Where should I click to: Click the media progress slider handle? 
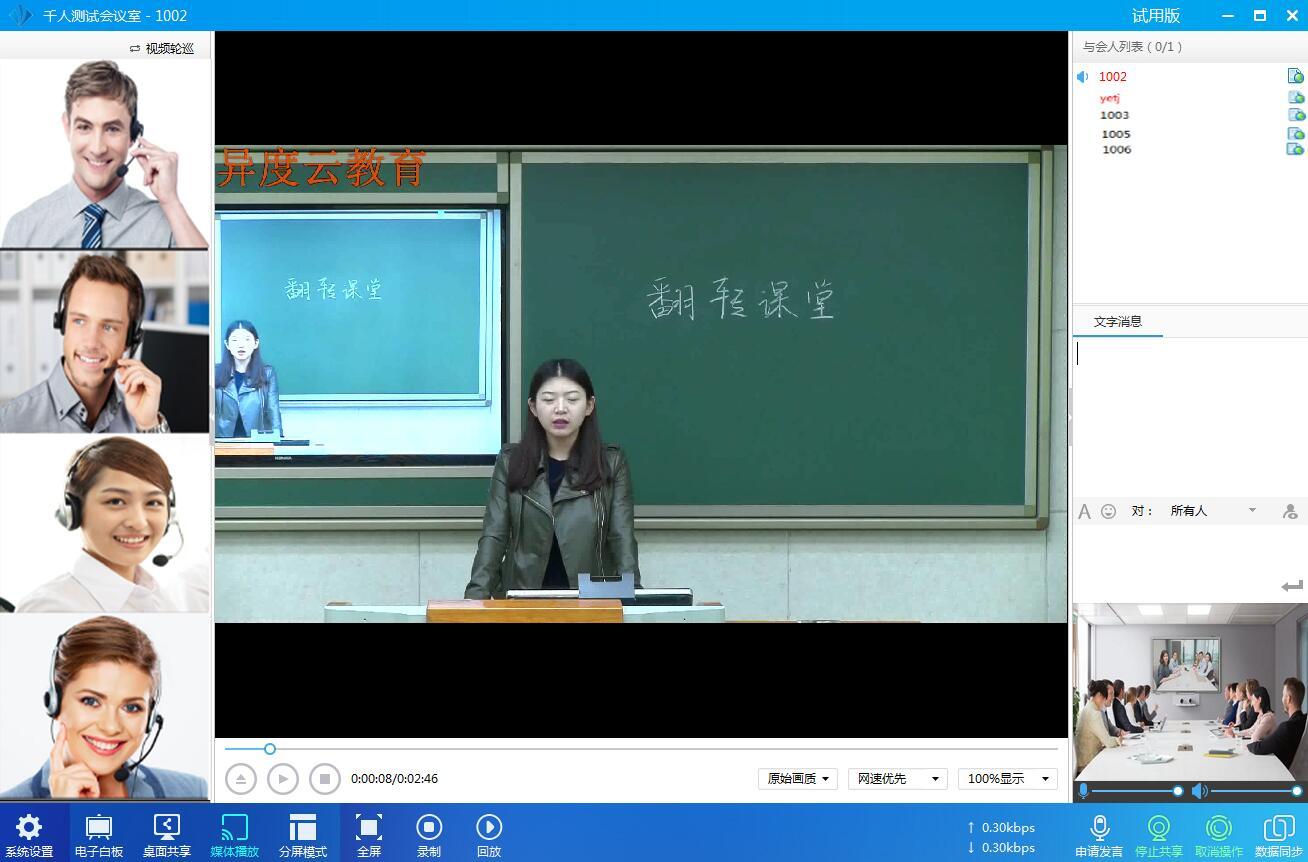click(x=269, y=749)
